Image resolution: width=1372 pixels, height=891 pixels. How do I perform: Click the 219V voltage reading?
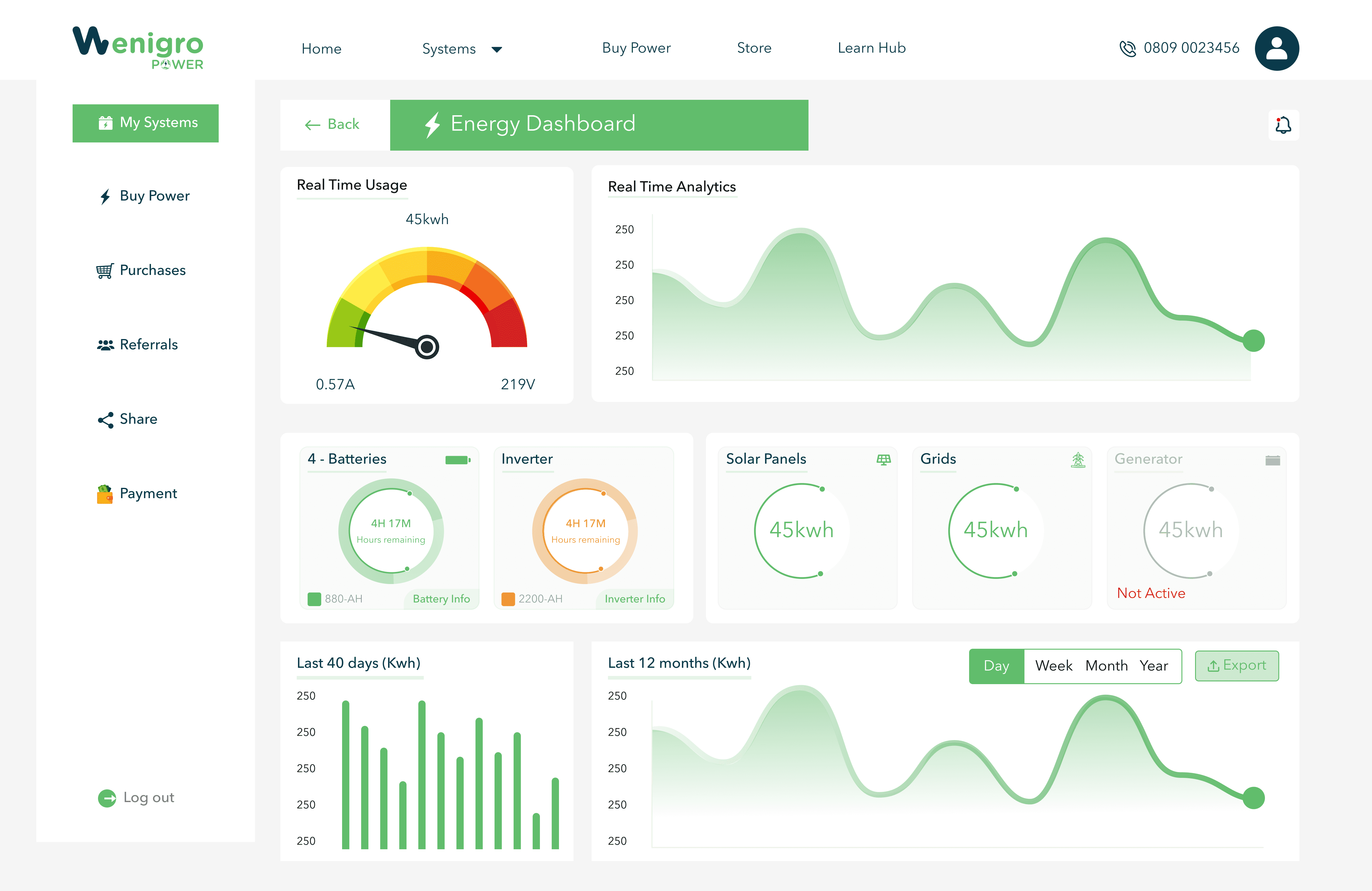tap(518, 384)
